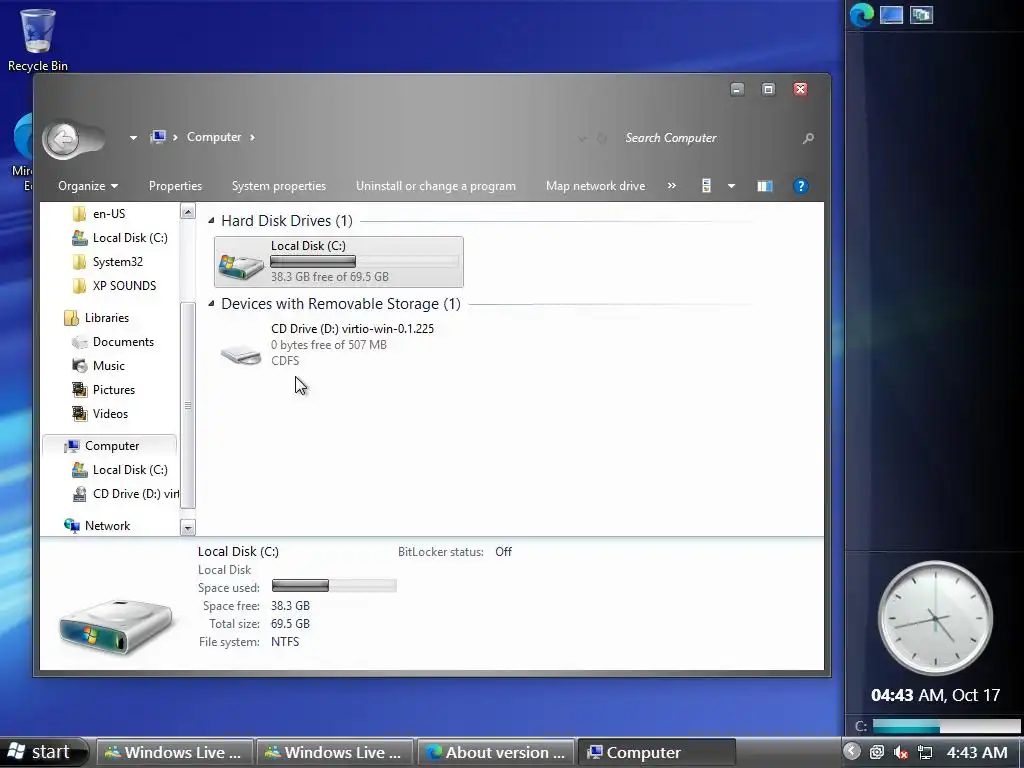This screenshot has height=768, width=1024.
Task: Click the third gadget icon in sidebar
Action: click(x=921, y=15)
